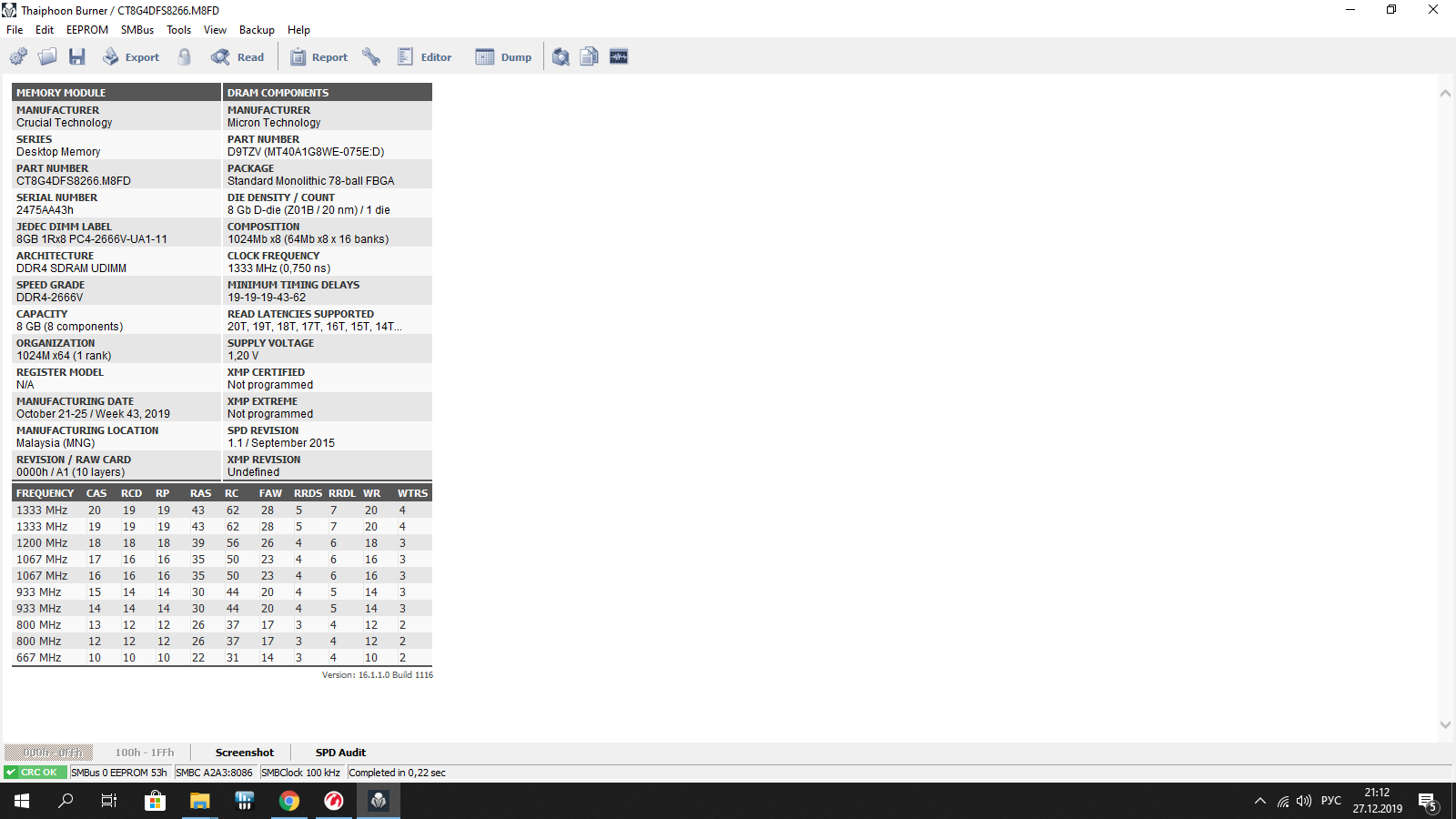The width and height of the screenshot is (1456, 819).
Task: Open Google Chrome from the taskbar
Action: coord(288,801)
